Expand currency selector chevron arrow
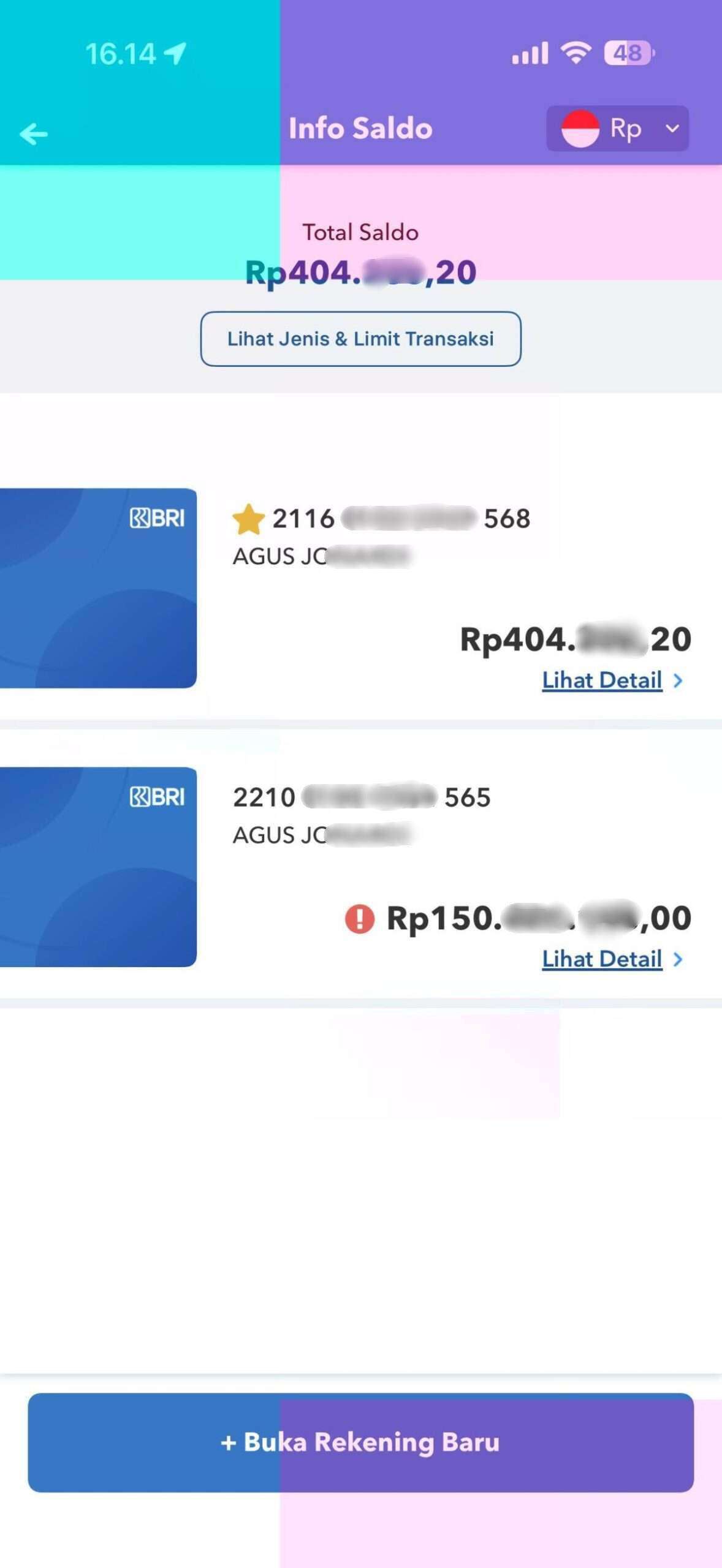The height and width of the screenshot is (1568, 722). pyautogui.click(x=672, y=129)
